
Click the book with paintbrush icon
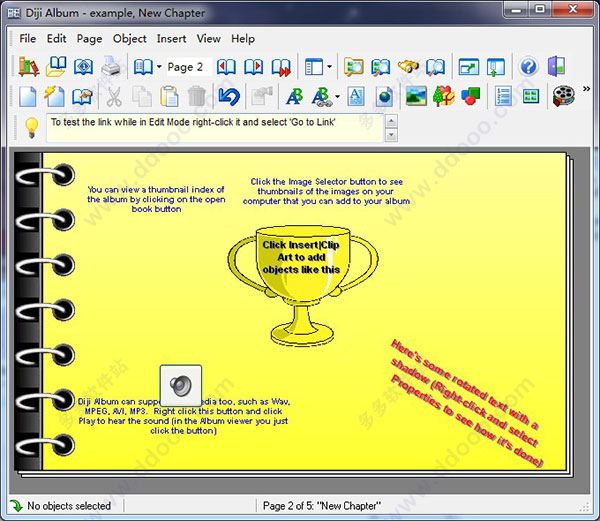(x=83, y=96)
